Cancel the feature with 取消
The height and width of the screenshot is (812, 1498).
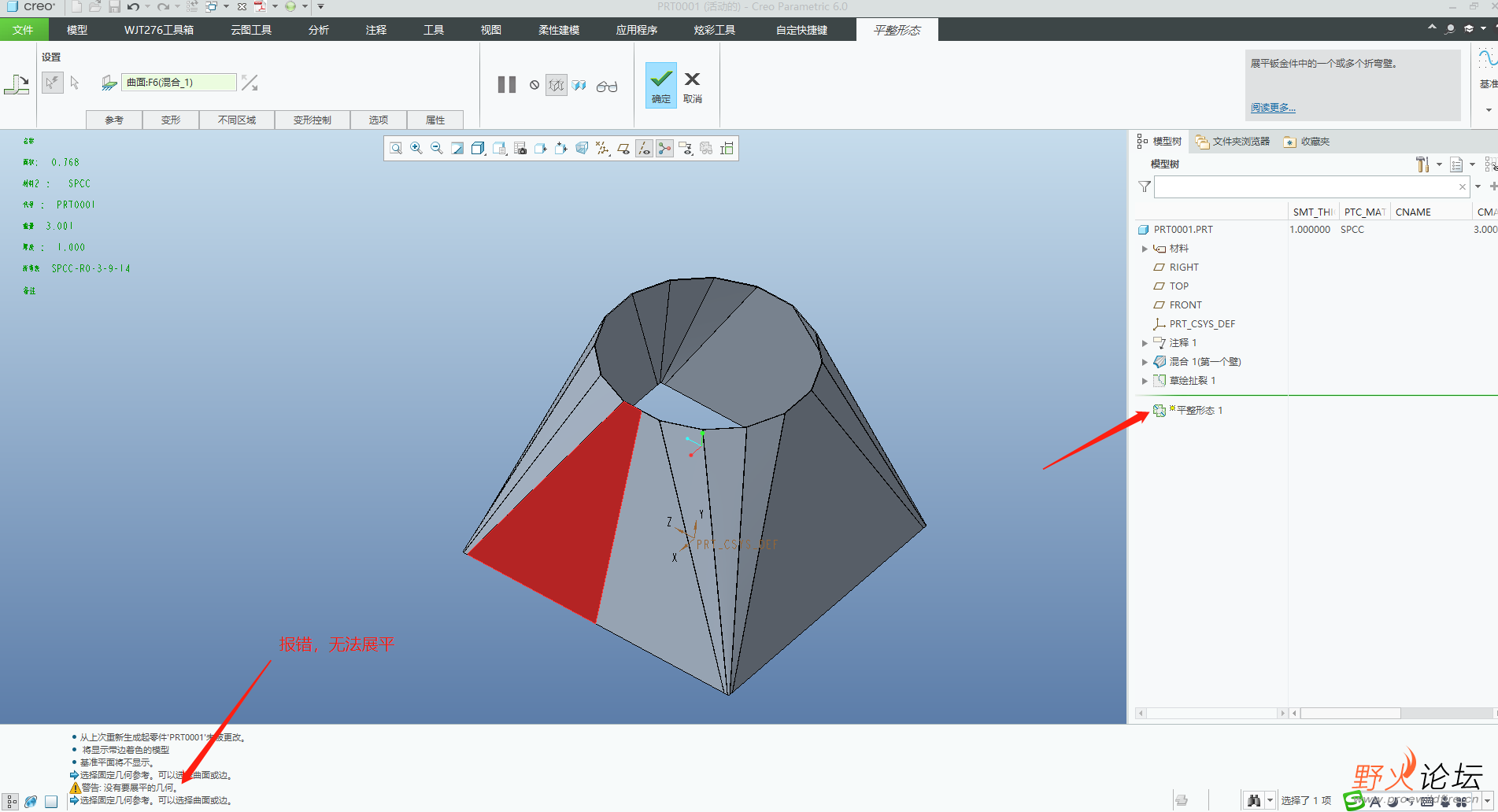[693, 87]
